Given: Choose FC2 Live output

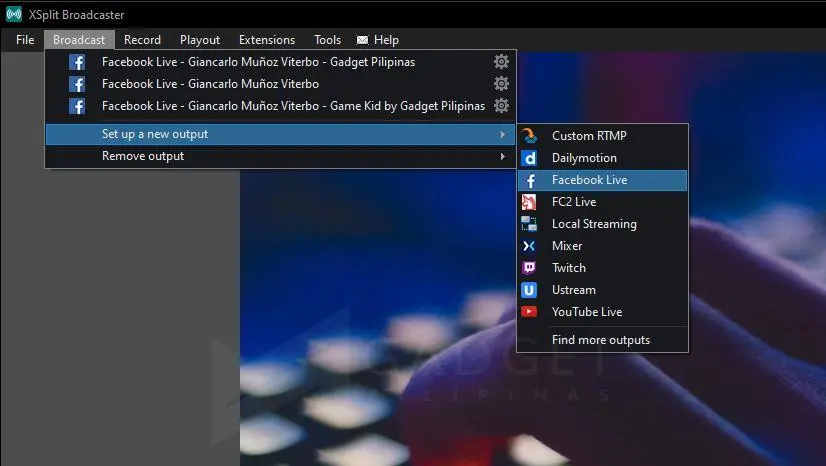Looking at the screenshot, I should tap(602, 202).
